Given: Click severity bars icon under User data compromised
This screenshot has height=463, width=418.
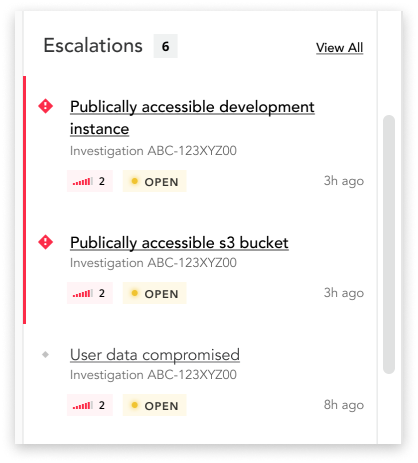Looking at the screenshot, I should click(x=83, y=406).
